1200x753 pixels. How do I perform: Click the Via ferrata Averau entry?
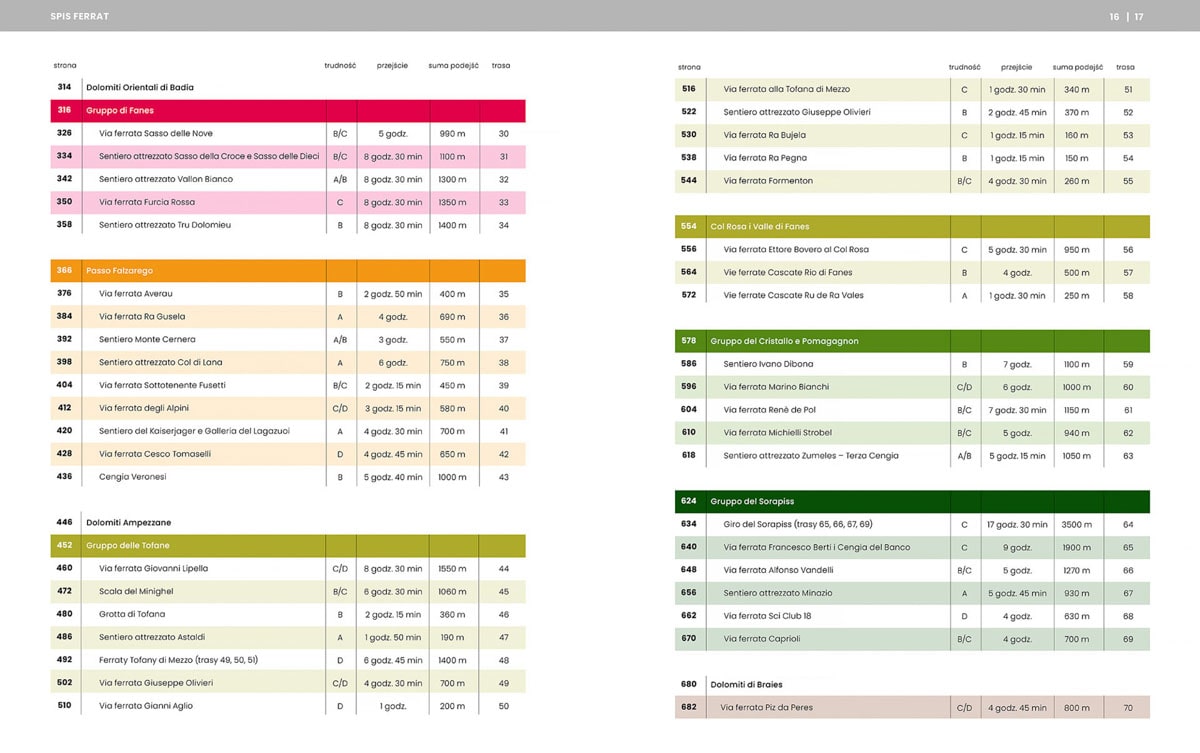(x=135, y=294)
